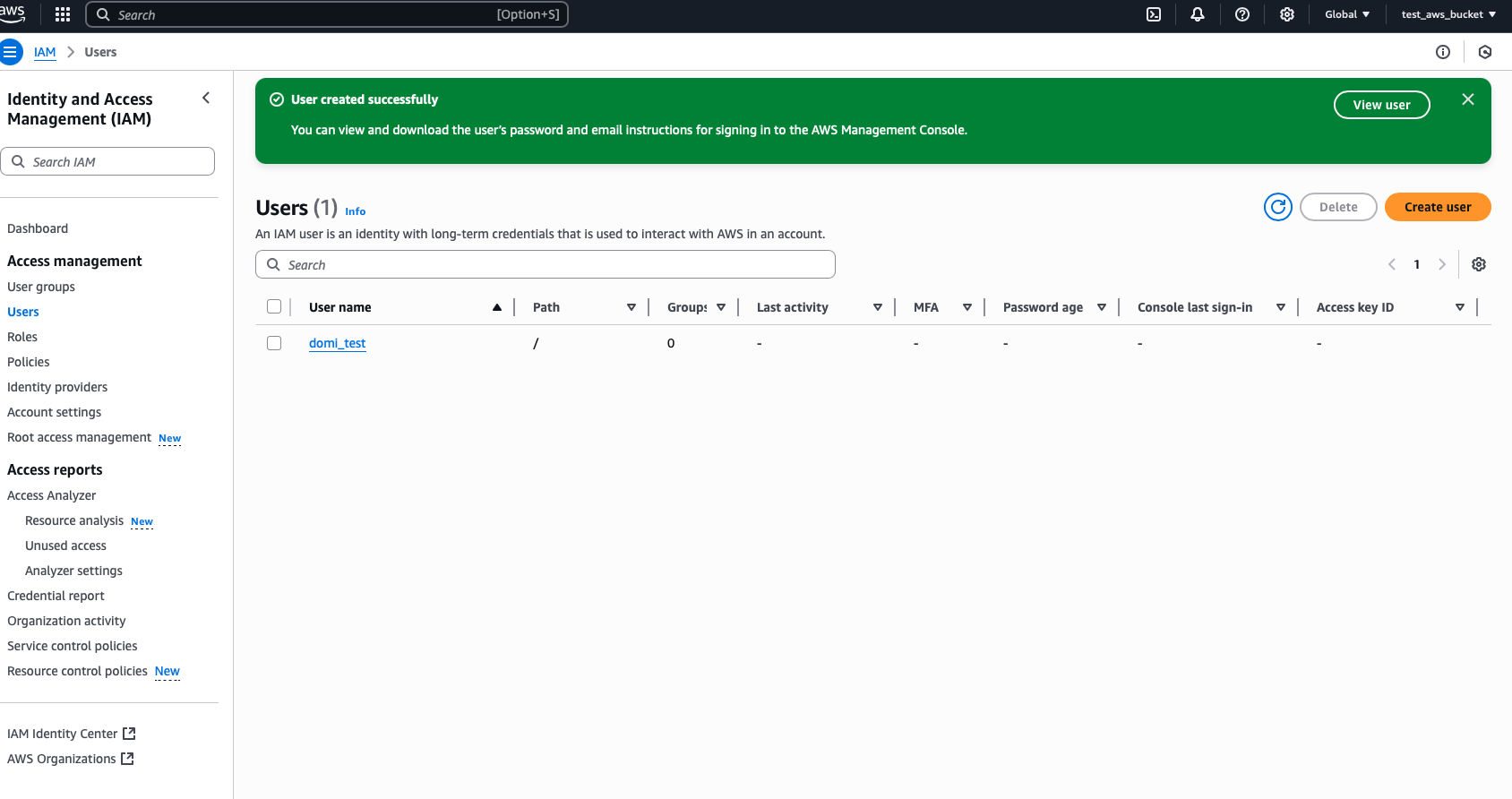
Task: Open Analyzer settings in the sidebar
Action: pos(73,571)
